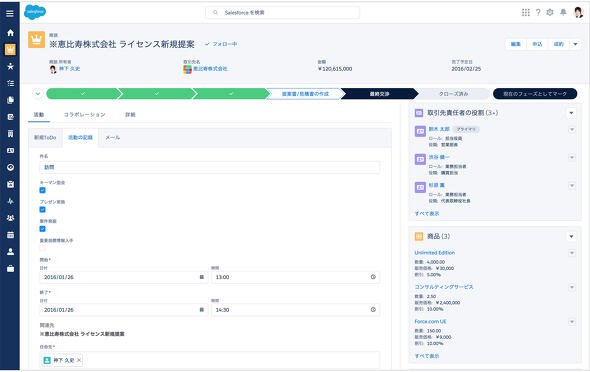Tick the only unchecked checkbox in form
The width and height of the screenshot is (590, 372).
point(43,248)
